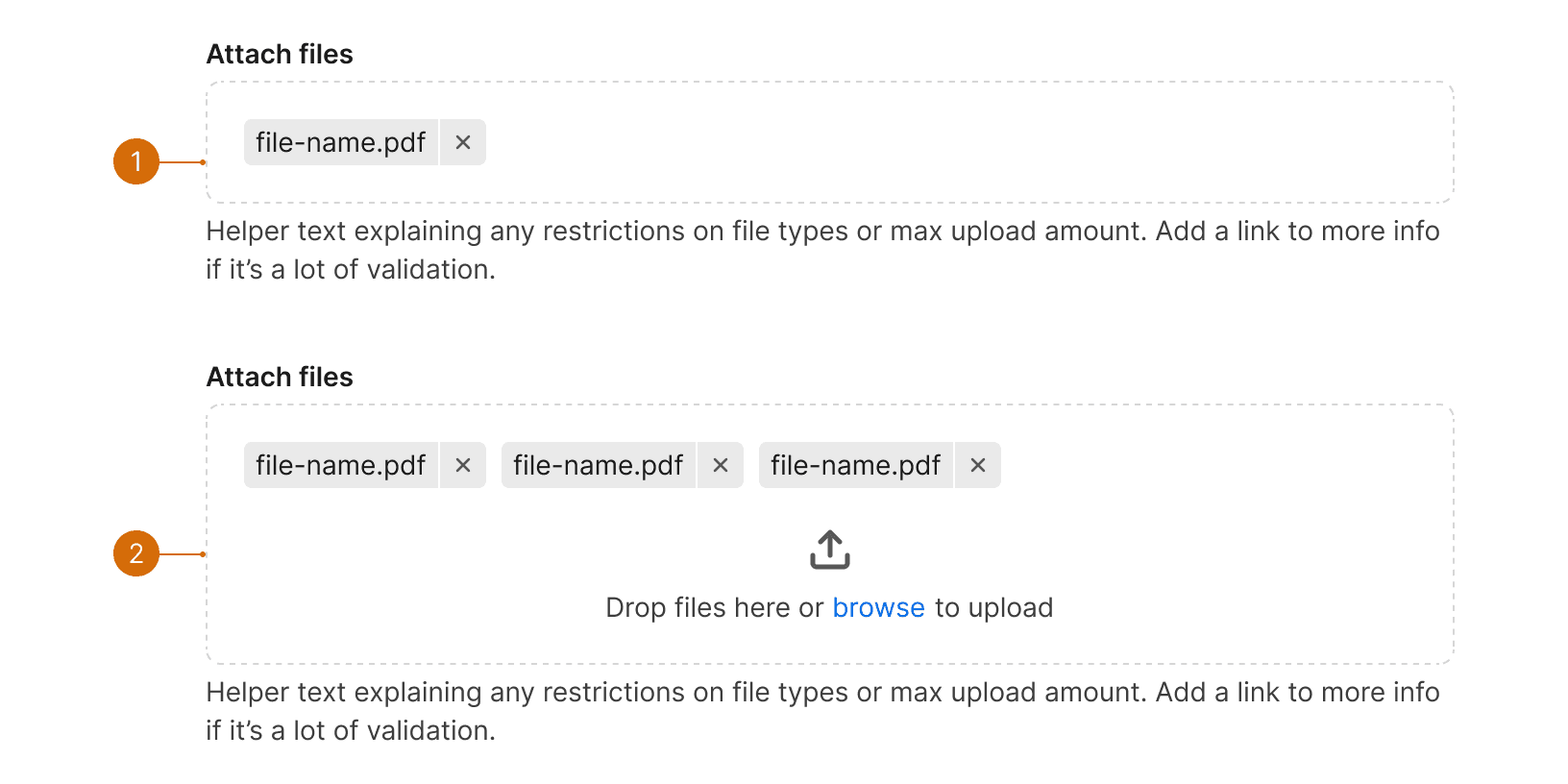Click the upload arrow icon
Viewport: 1568px width, 784px height.
tap(830, 550)
